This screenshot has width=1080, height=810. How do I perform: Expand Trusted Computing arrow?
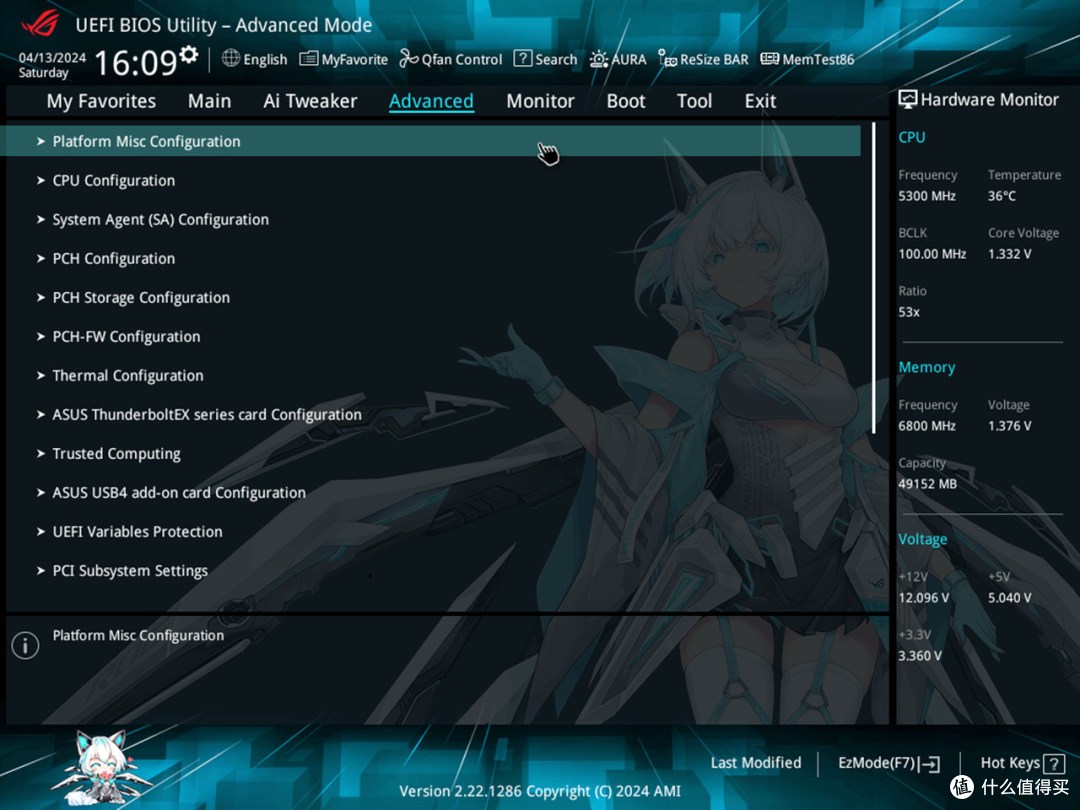(x=41, y=454)
